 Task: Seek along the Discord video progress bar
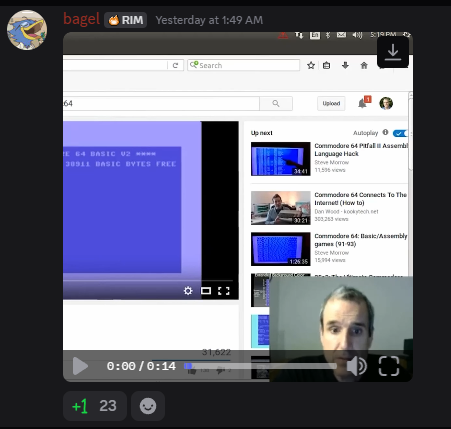click(x=260, y=366)
